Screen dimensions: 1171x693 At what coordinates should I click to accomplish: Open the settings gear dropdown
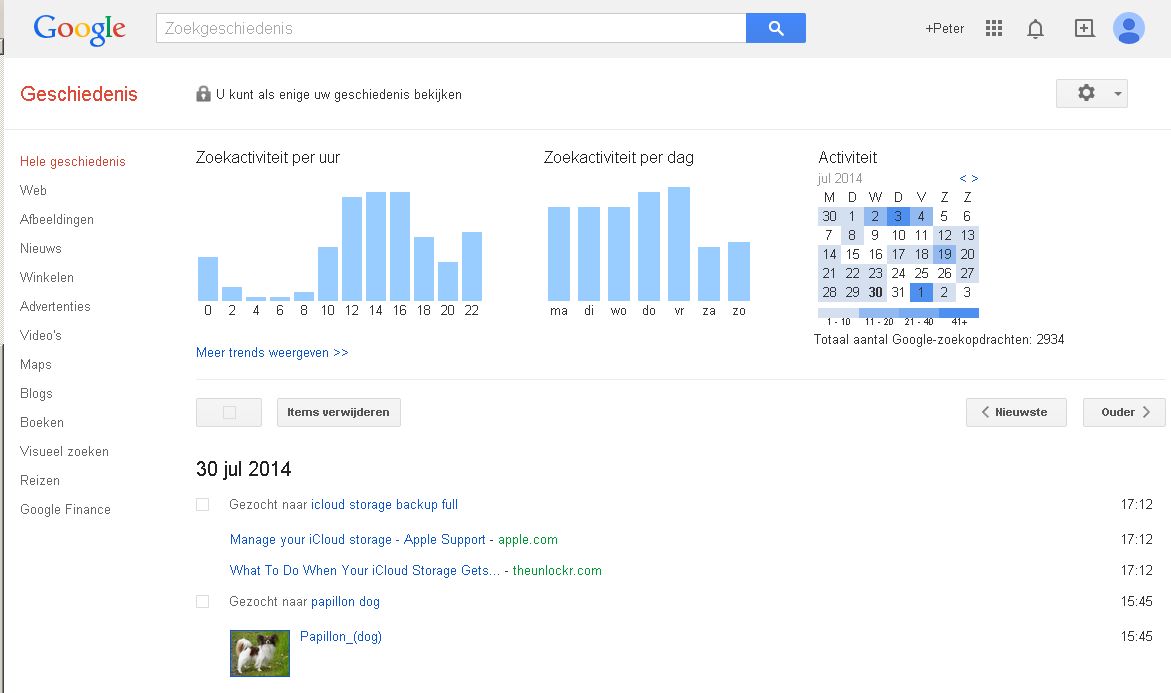pos(1091,93)
